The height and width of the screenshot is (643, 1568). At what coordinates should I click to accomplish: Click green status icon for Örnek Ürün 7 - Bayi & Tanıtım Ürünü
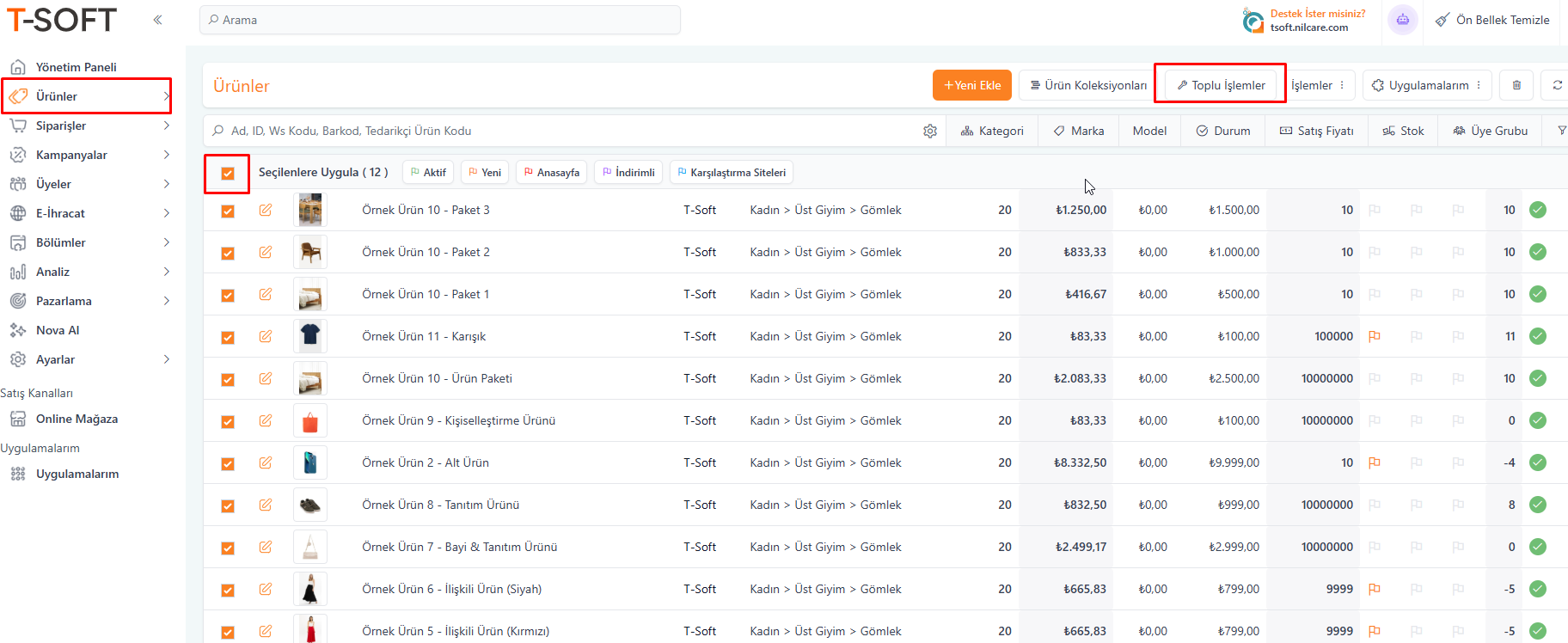[x=1538, y=547]
